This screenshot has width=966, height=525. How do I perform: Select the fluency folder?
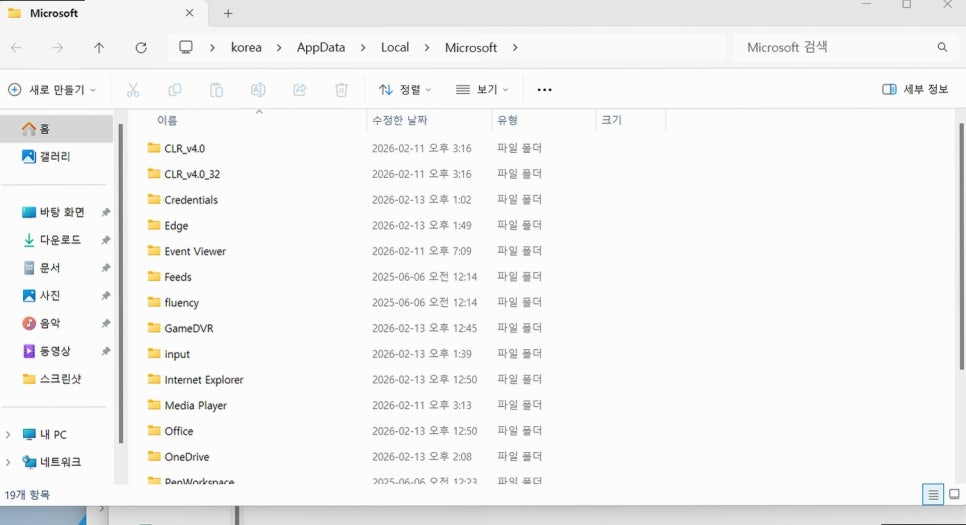[181, 303]
